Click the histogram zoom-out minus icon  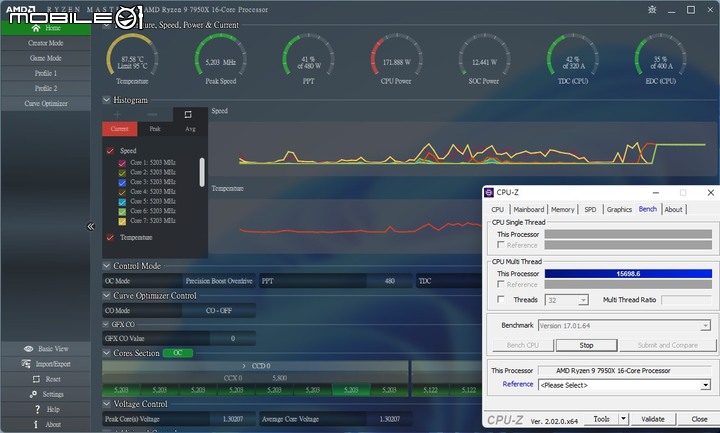pyautogui.click(x=152, y=114)
